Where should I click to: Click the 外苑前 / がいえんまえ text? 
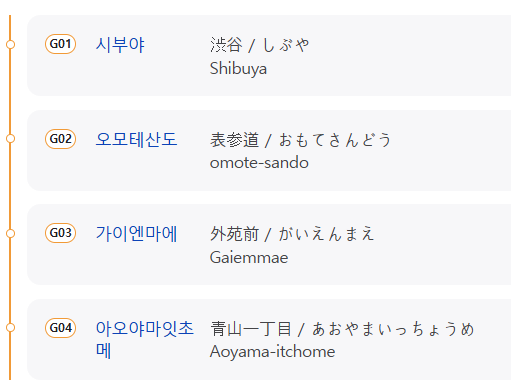click(x=292, y=234)
